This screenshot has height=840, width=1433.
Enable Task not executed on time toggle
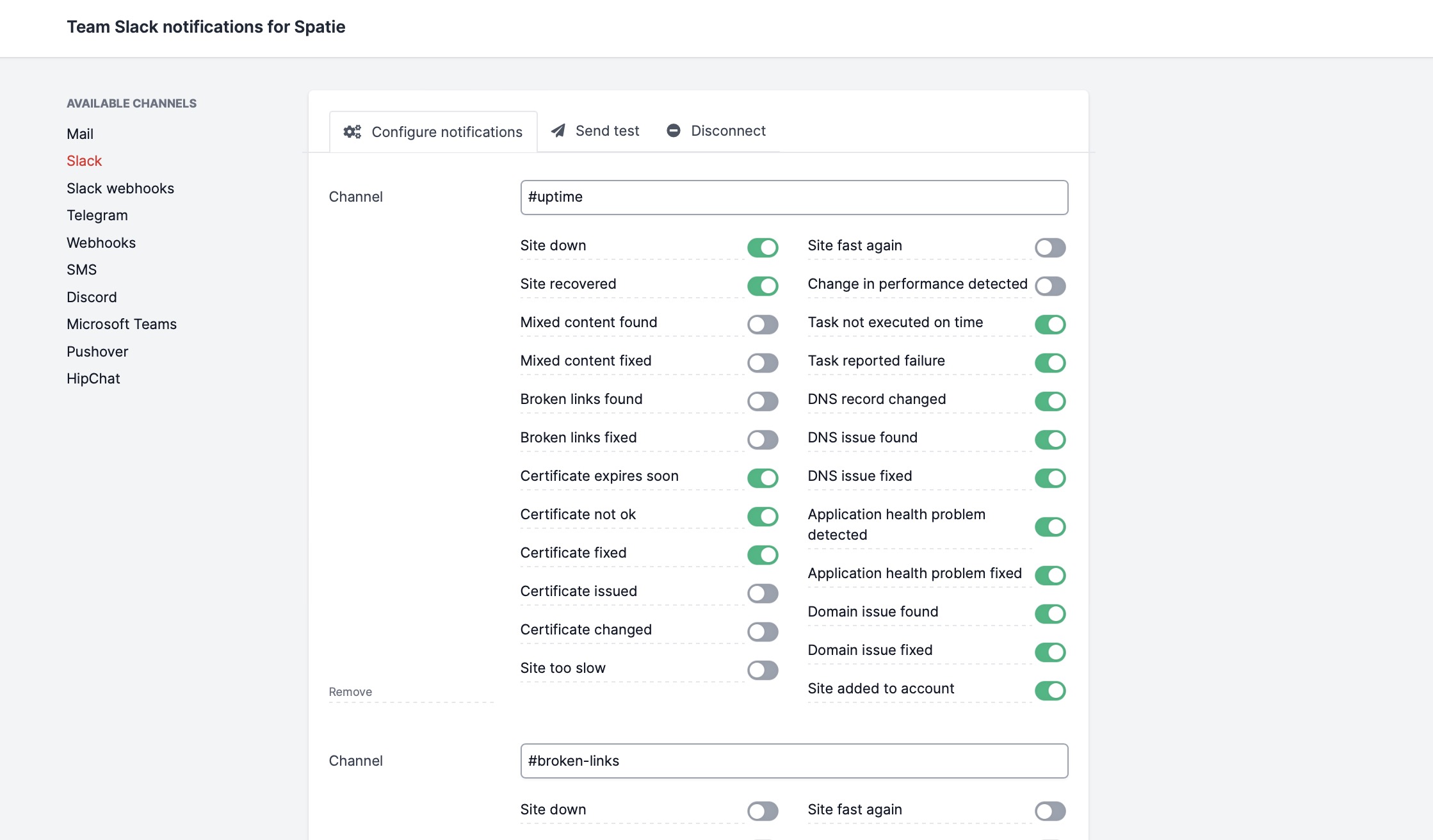coord(1050,323)
